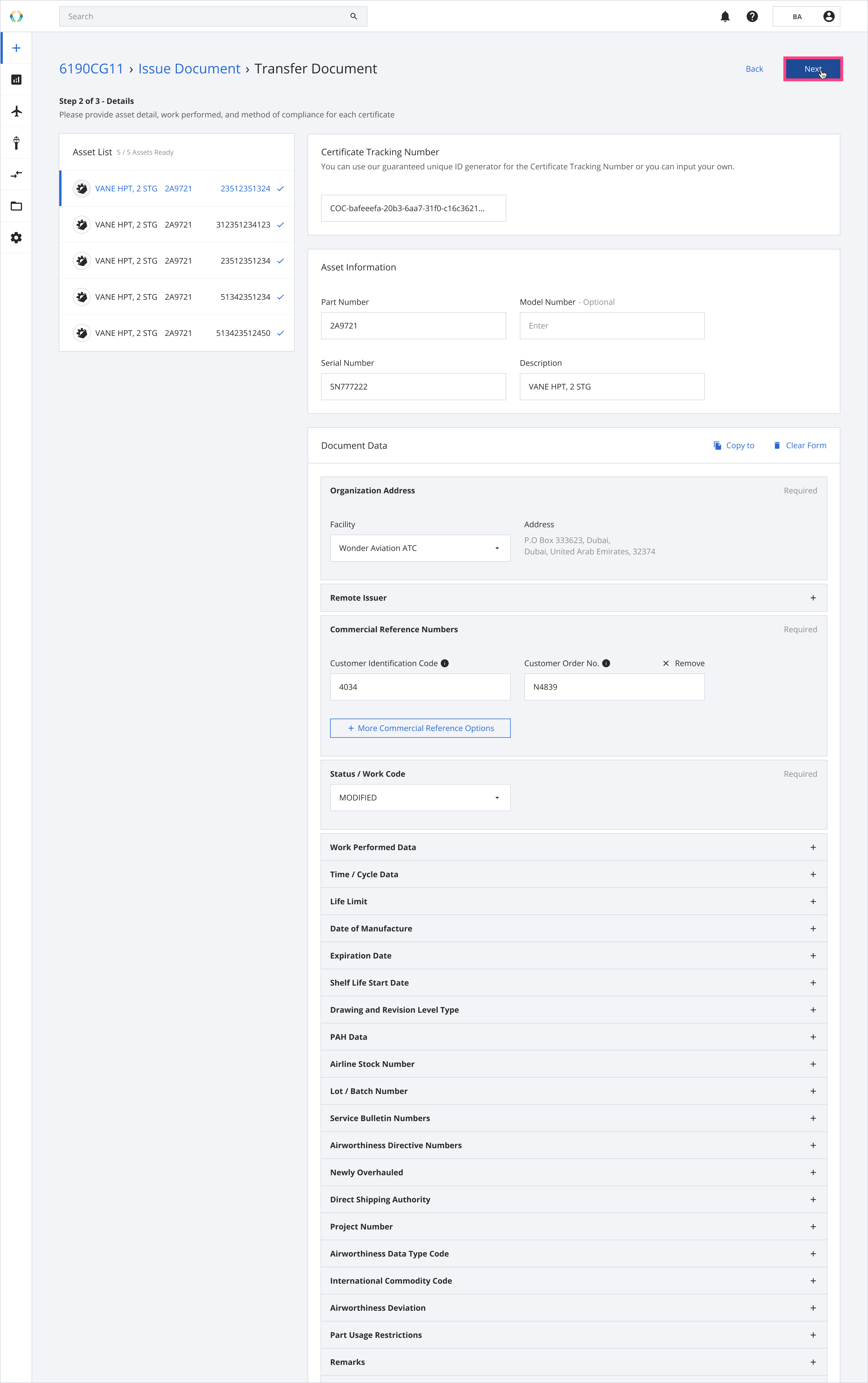Go to the 6190CG11 breadcrumb
This screenshot has width=868, height=1383.
tap(91, 69)
